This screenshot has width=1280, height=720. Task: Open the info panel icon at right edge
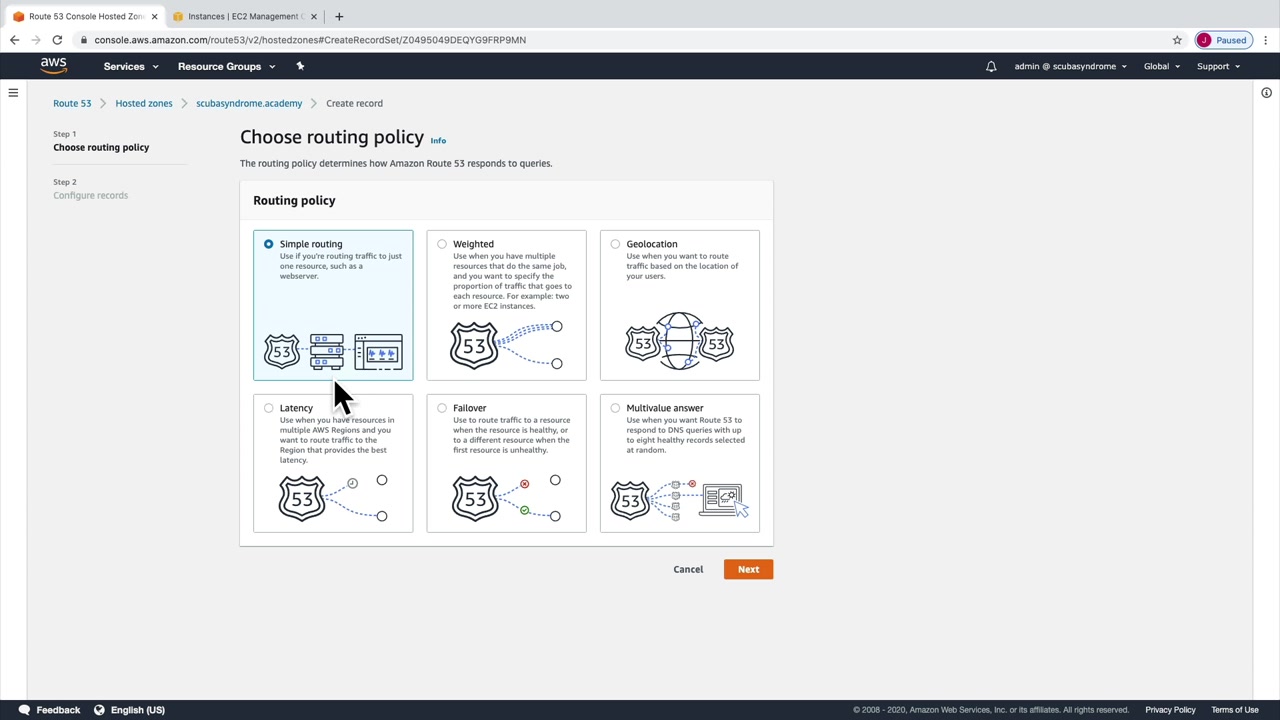tap(1266, 93)
